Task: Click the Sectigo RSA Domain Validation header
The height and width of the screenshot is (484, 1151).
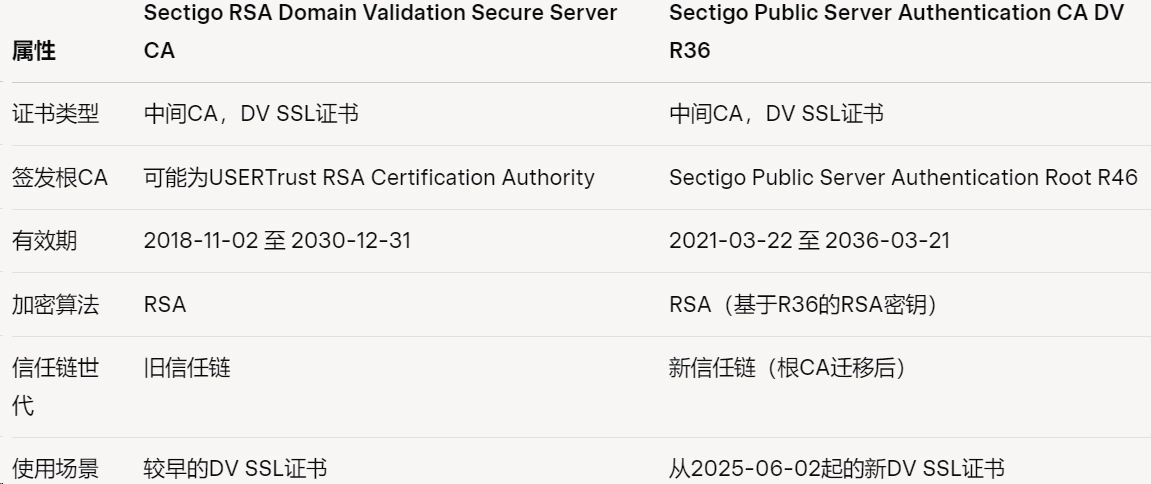Action: click(x=380, y=32)
